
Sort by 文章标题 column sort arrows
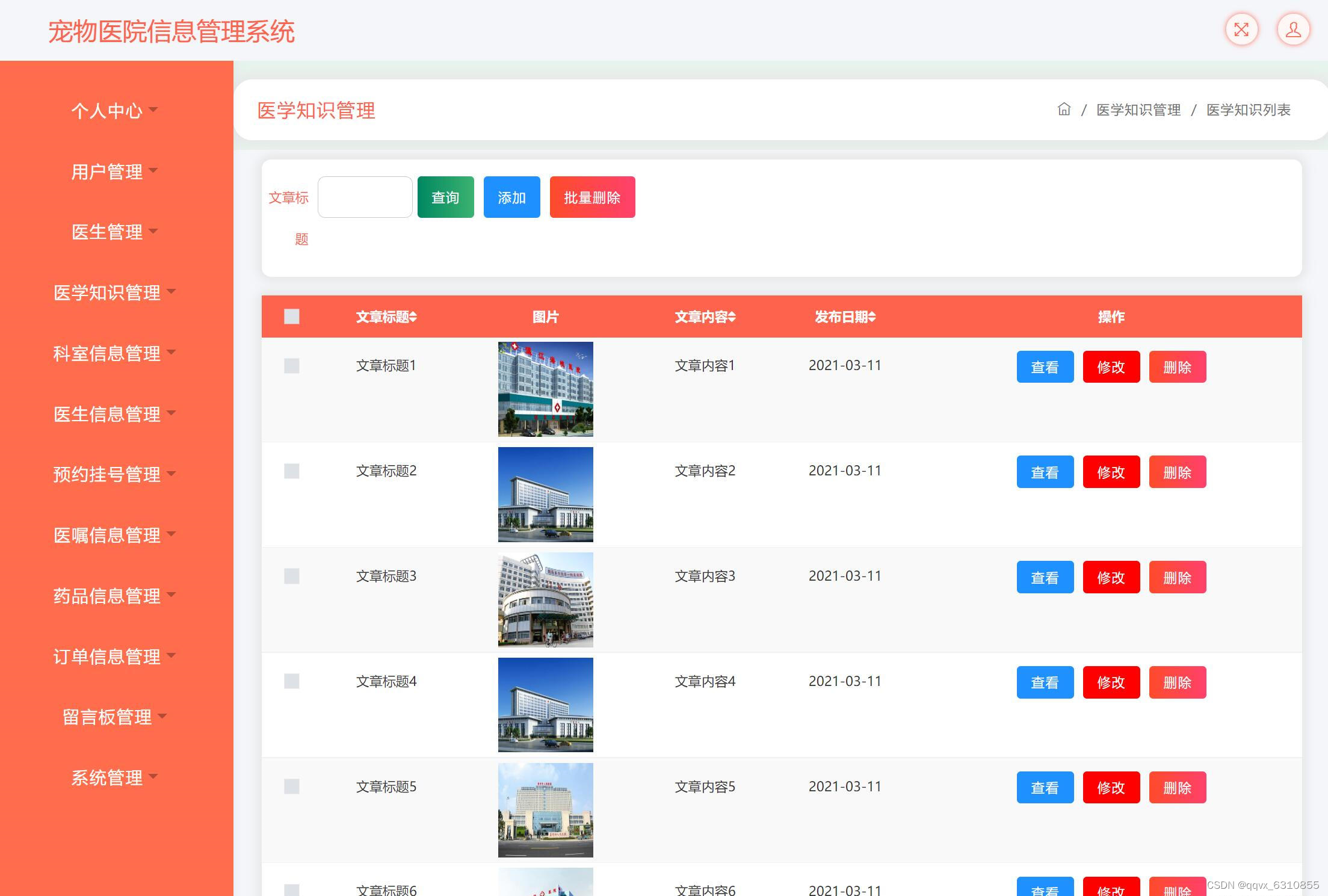[413, 317]
